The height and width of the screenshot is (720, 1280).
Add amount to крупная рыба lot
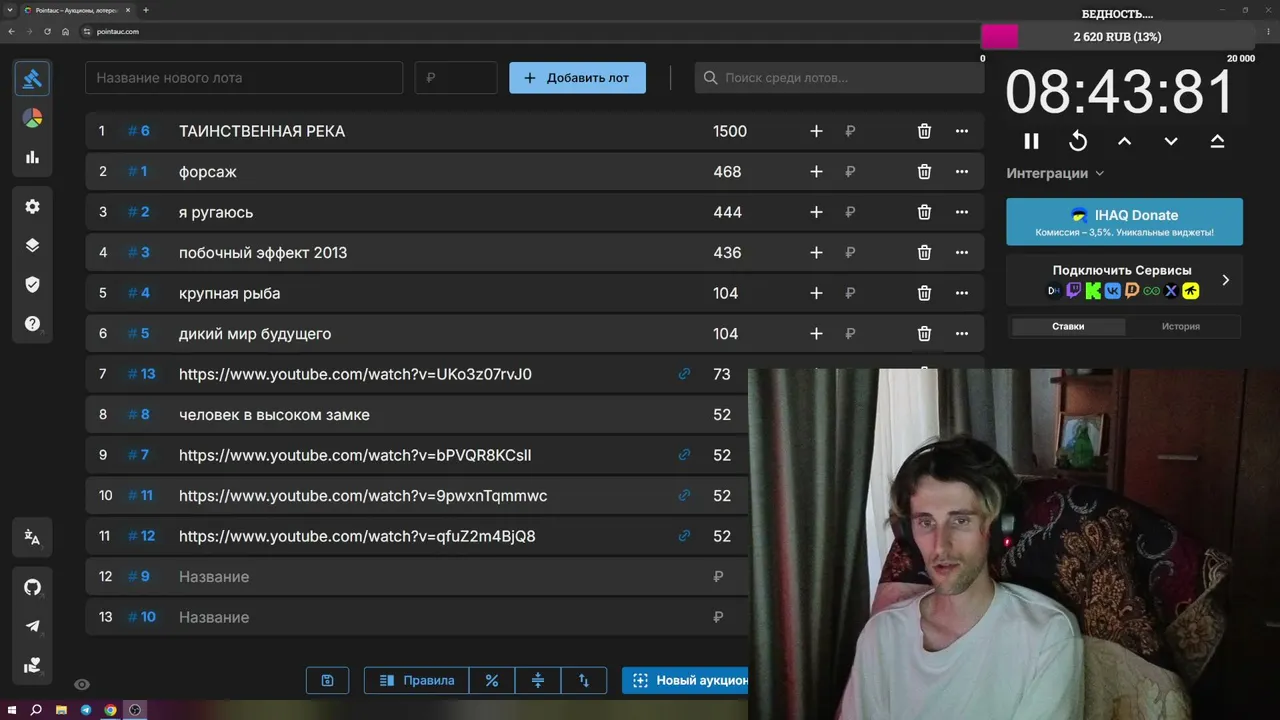[816, 293]
